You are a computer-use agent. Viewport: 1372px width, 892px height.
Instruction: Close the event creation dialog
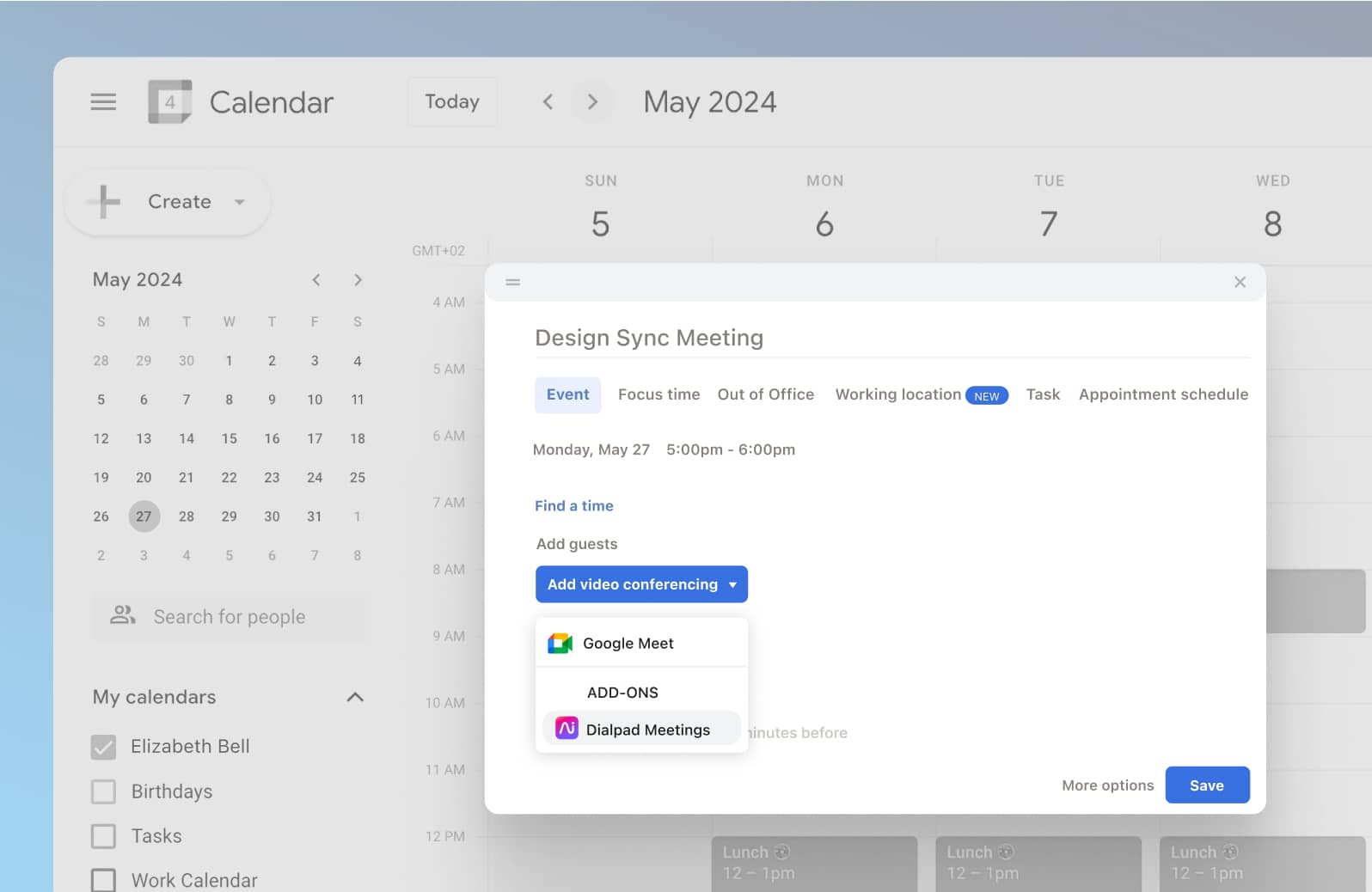click(x=1240, y=282)
